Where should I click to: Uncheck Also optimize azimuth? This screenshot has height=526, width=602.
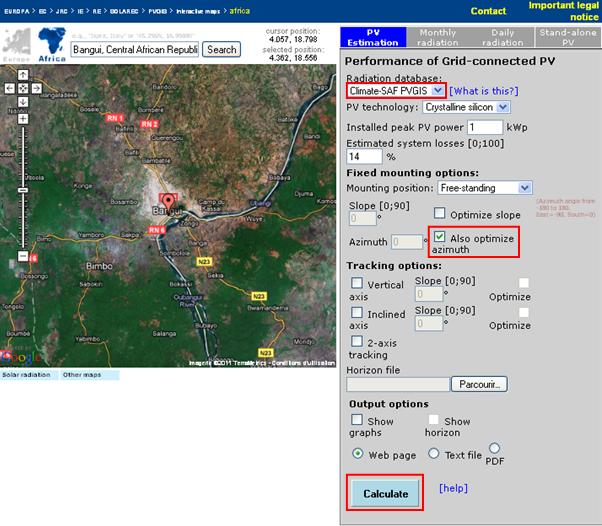(440, 238)
